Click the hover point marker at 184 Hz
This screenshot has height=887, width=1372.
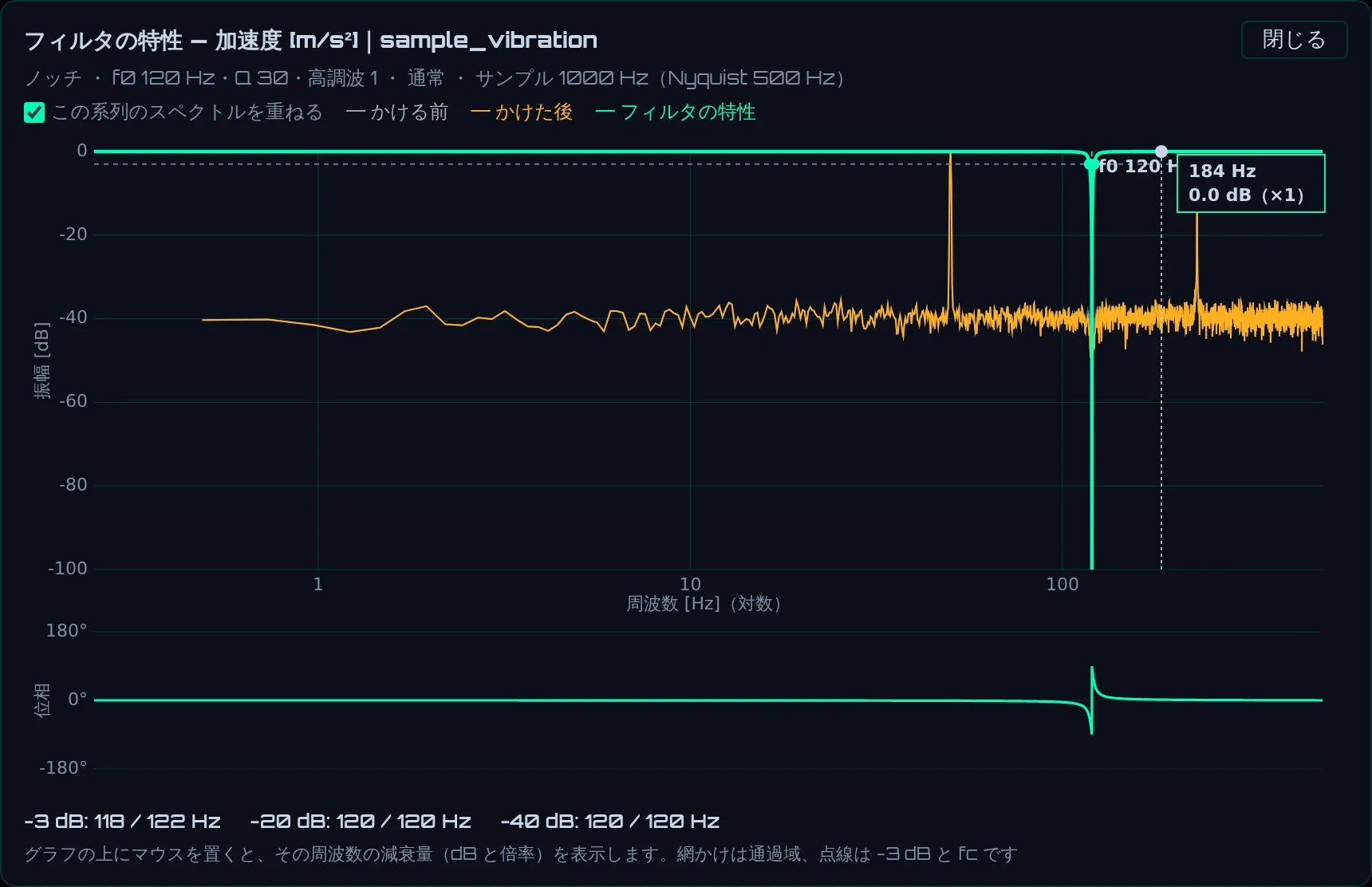click(x=1161, y=152)
